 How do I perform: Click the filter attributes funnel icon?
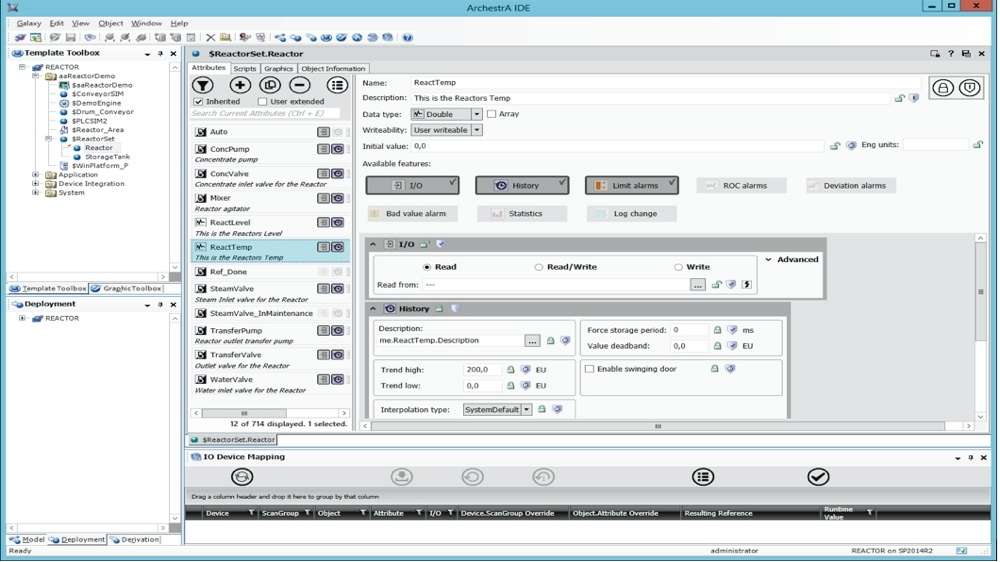coord(203,85)
